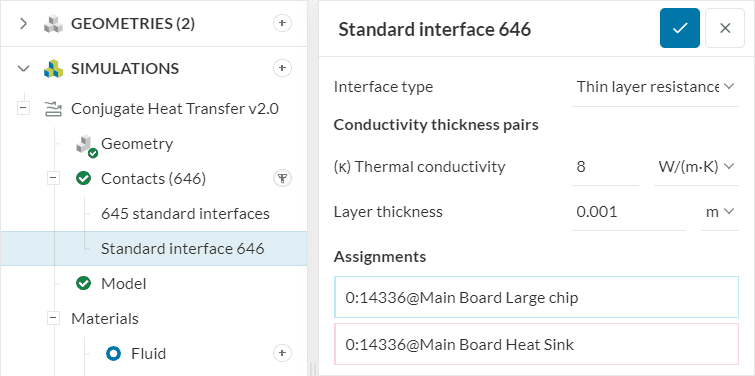Click the Geometries cubes icon
Image resolution: width=755 pixels, height=376 pixels.
tap(53, 24)
